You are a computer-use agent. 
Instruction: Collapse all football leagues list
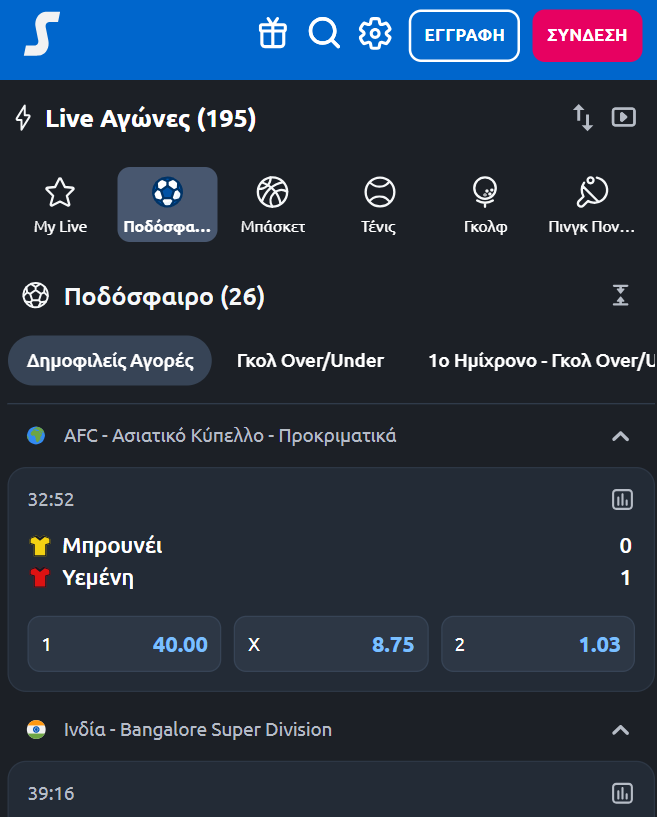[x=621, y=296]
